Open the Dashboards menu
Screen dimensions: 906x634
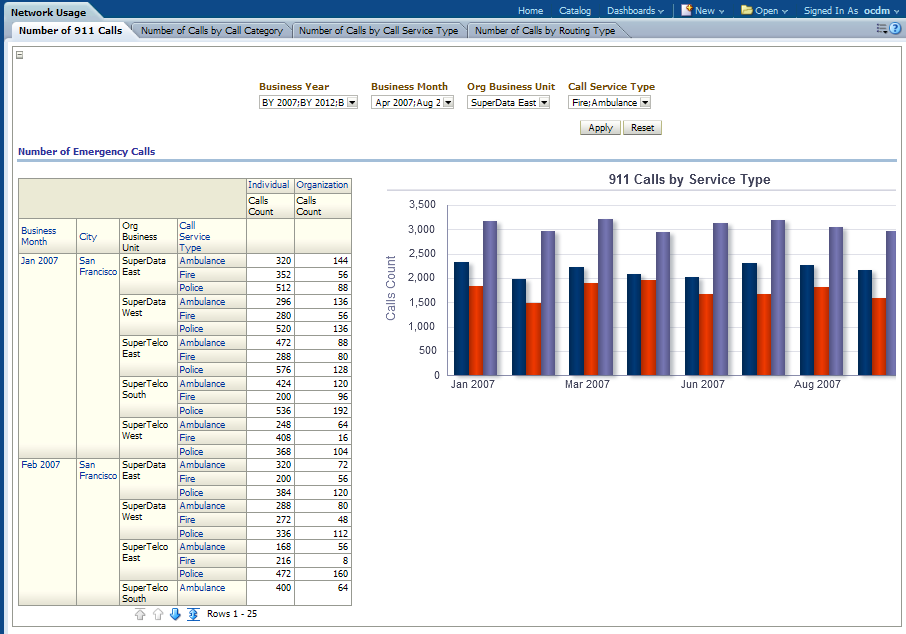635,10
